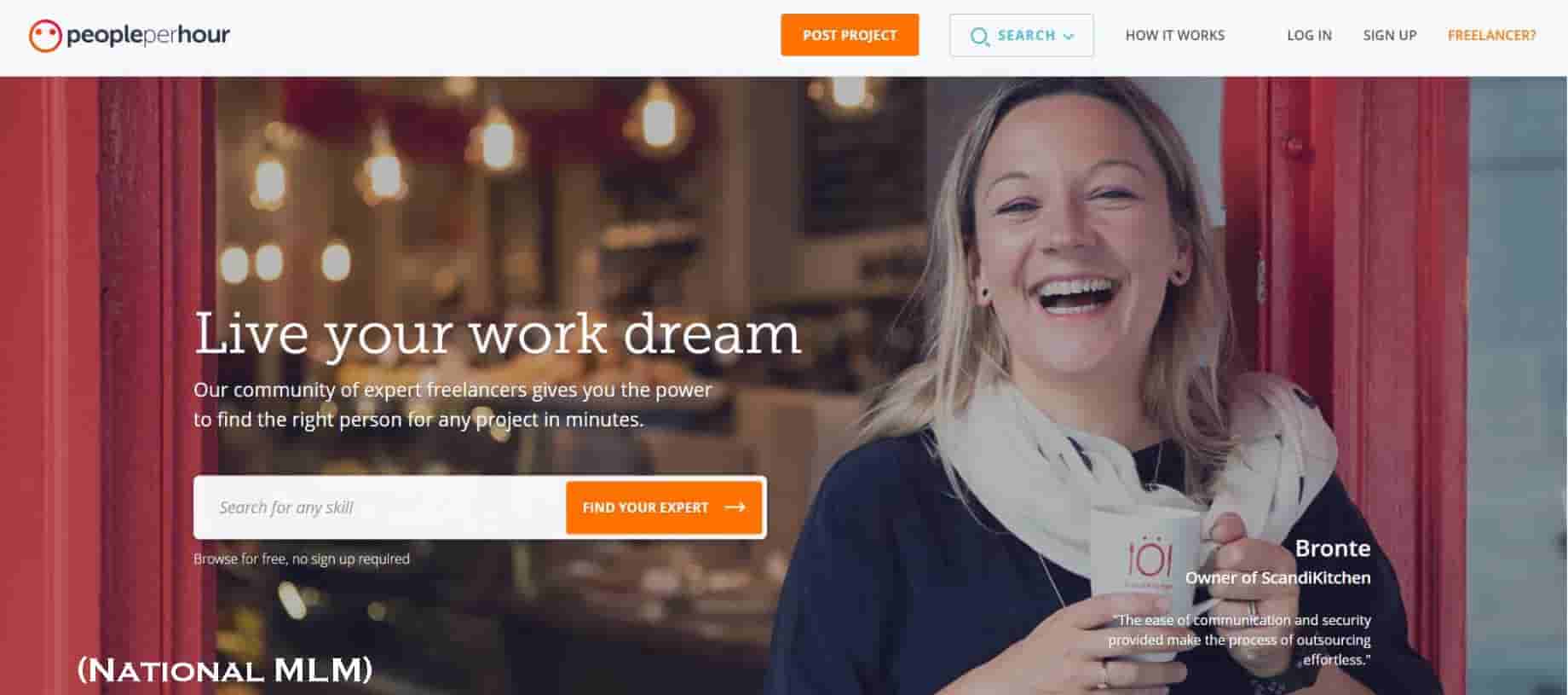1568x695 pixels.
Task: Click the FIND YOUR EXPERT button text
Action: pyautogui.click(x=645, y=507)
